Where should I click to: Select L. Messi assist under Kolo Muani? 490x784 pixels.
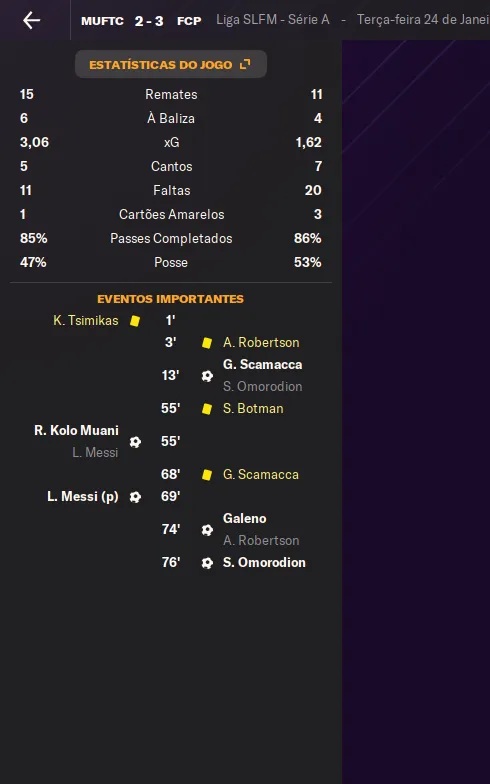pos(95,452)
